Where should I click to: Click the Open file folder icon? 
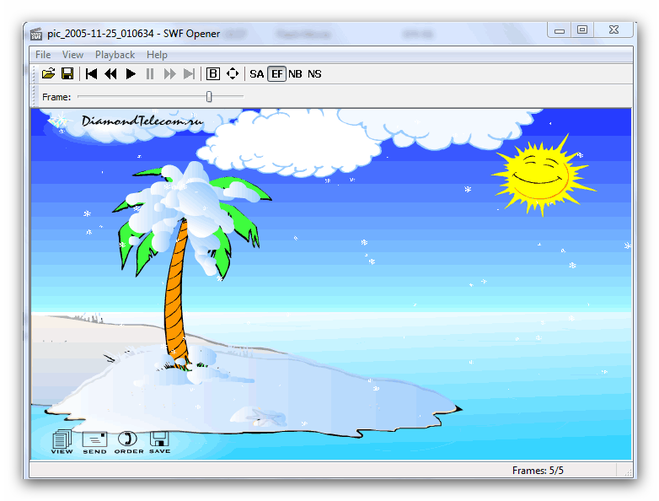[48, 74]
